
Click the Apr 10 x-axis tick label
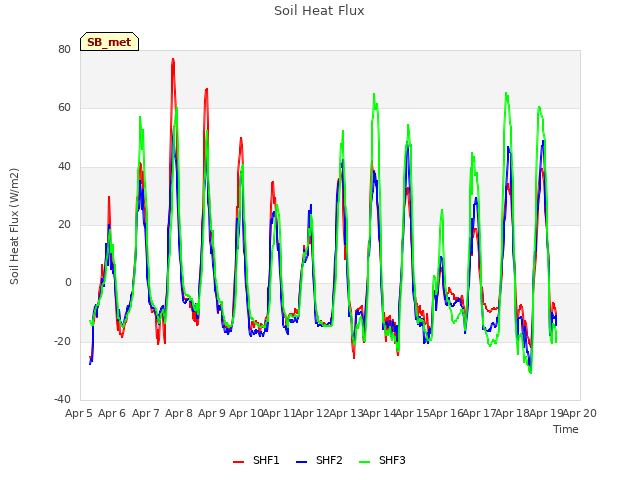click(246, 413)
